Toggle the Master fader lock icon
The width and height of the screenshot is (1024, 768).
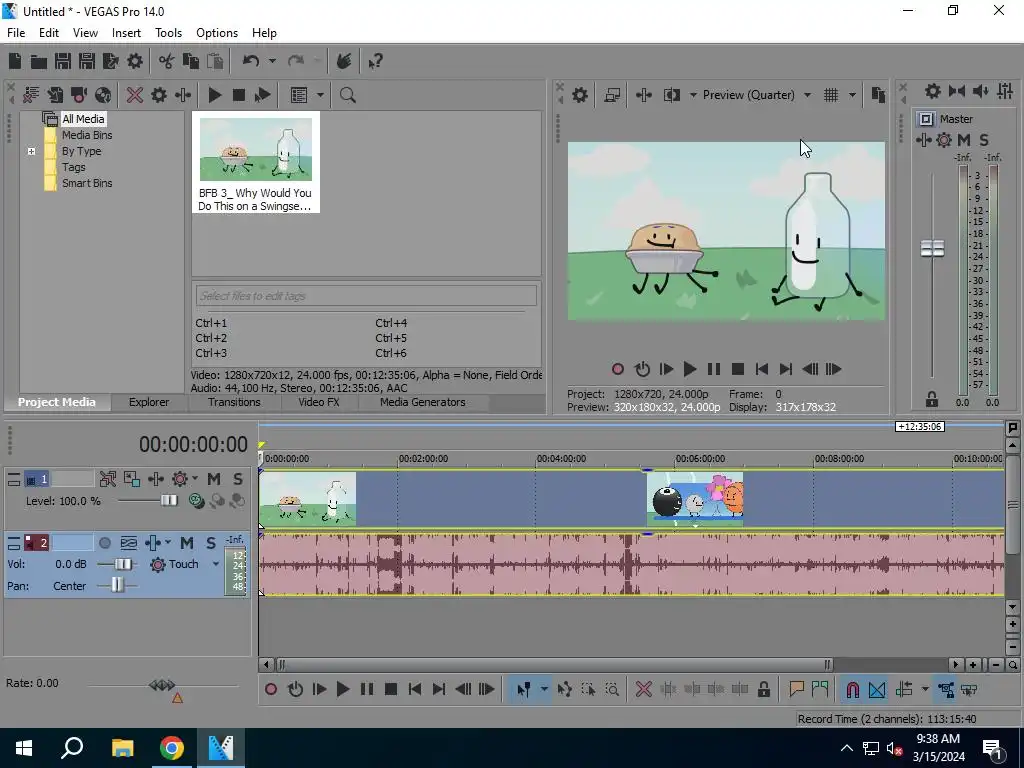tap(932, 398)
